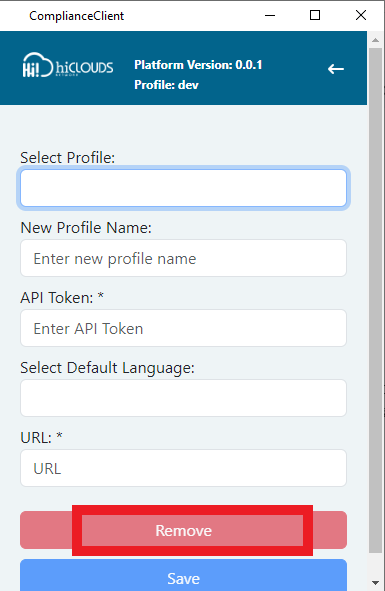Click the URL: * label

coord(41,438)
